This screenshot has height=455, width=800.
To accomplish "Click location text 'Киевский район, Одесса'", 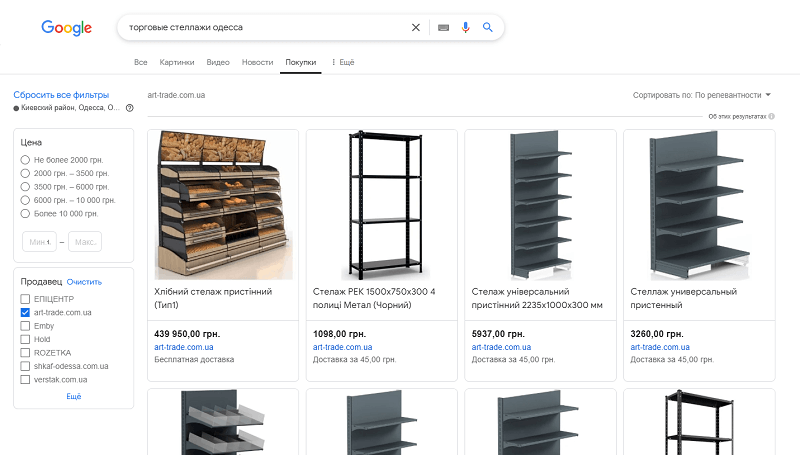I will [70, 108].
